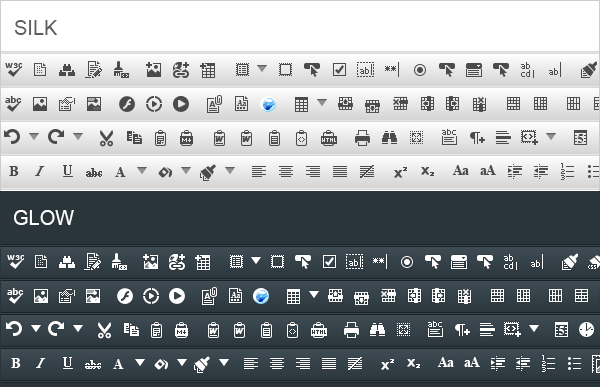The image size is (600, 387).
Task: Open format painter dropdown arrow in Glow toolbar
Action: pyautogui.click(x=224, y=362)
